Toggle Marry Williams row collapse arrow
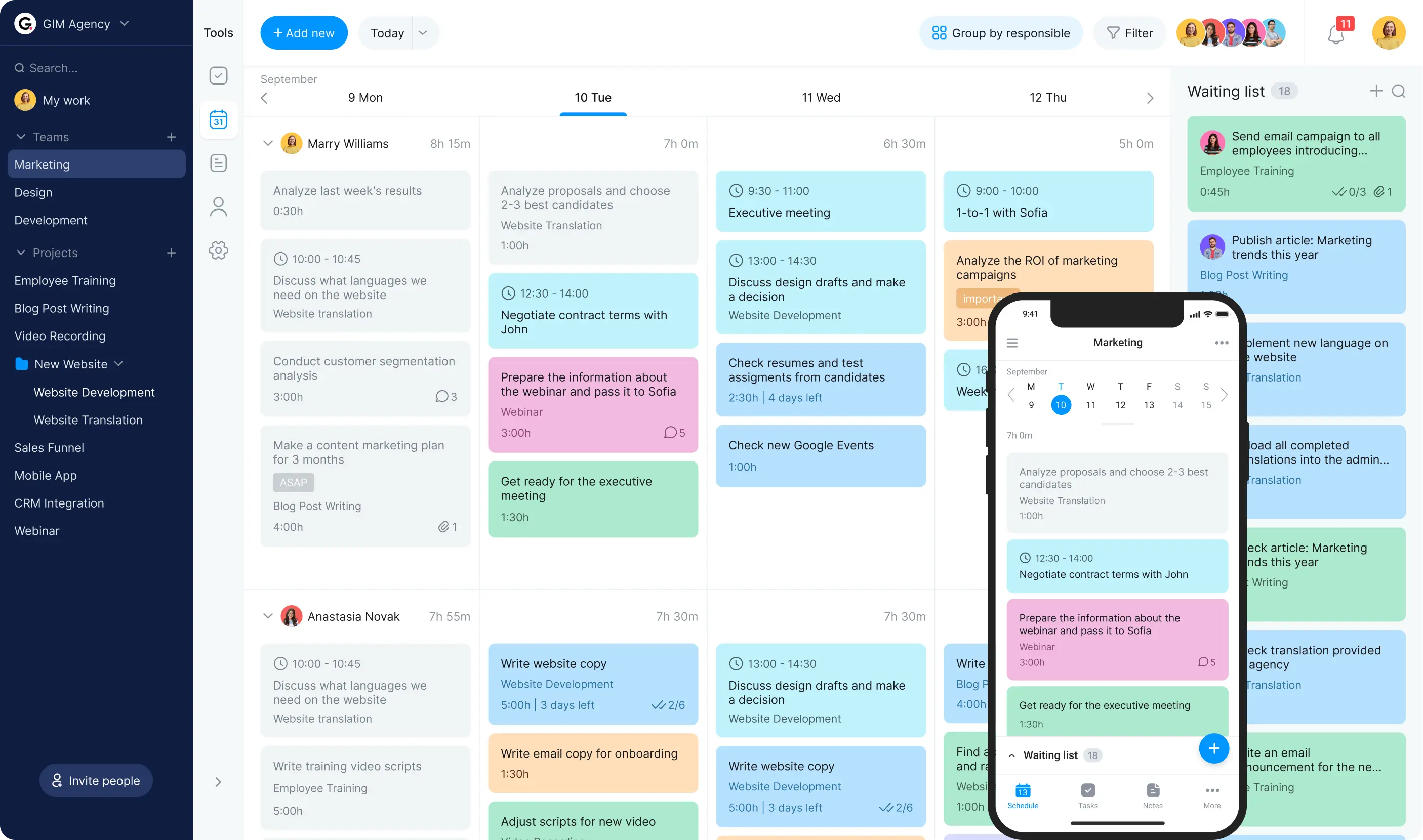This screenshot has height=840, width=1423. [x=268, y=143]
